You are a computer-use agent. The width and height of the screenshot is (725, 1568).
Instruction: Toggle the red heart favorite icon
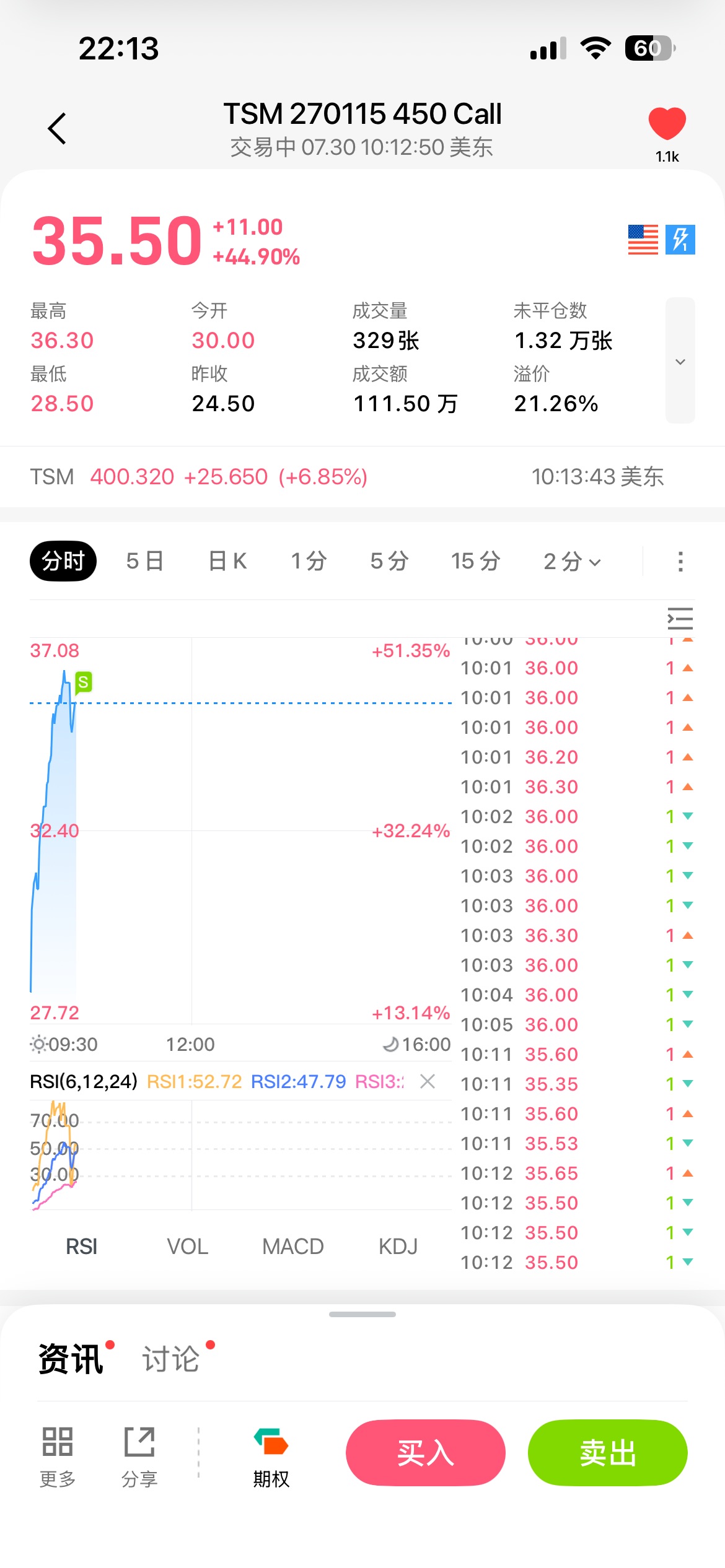pos(667,123)
